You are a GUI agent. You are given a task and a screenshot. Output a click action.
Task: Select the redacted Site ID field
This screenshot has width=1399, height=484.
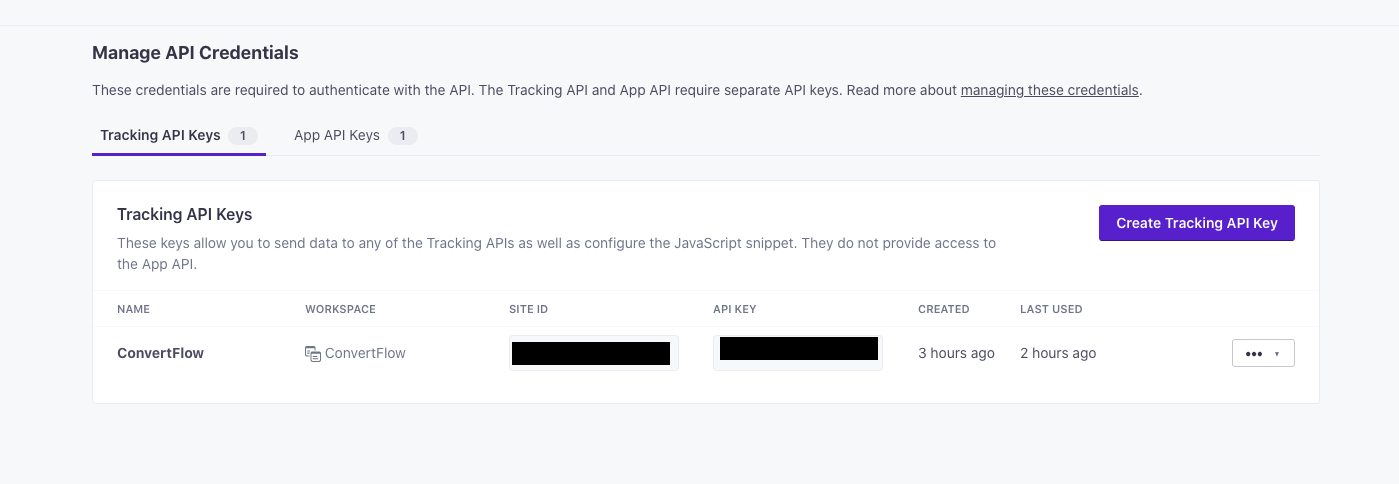coord(594,353)
